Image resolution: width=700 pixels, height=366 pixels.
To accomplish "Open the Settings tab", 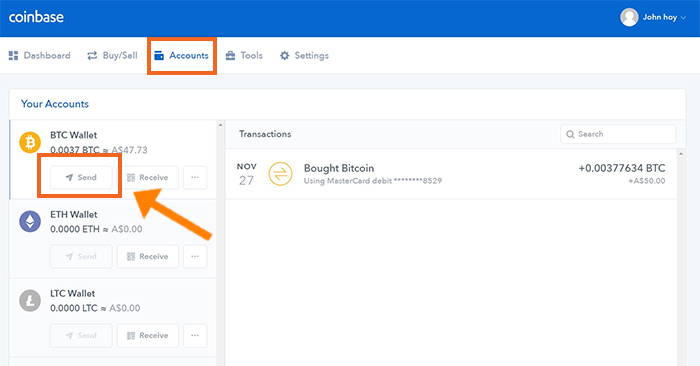I will coord(304,55).
